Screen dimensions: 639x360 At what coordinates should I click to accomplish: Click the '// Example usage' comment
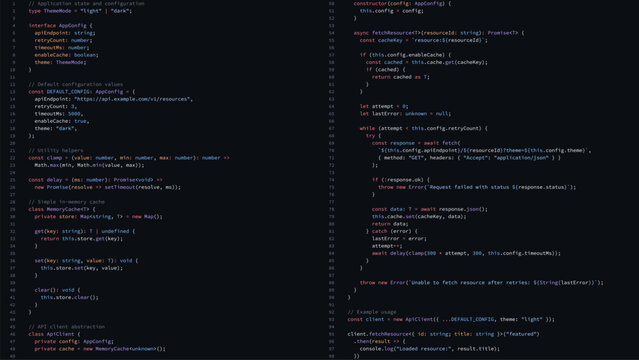tap(372, 312)
